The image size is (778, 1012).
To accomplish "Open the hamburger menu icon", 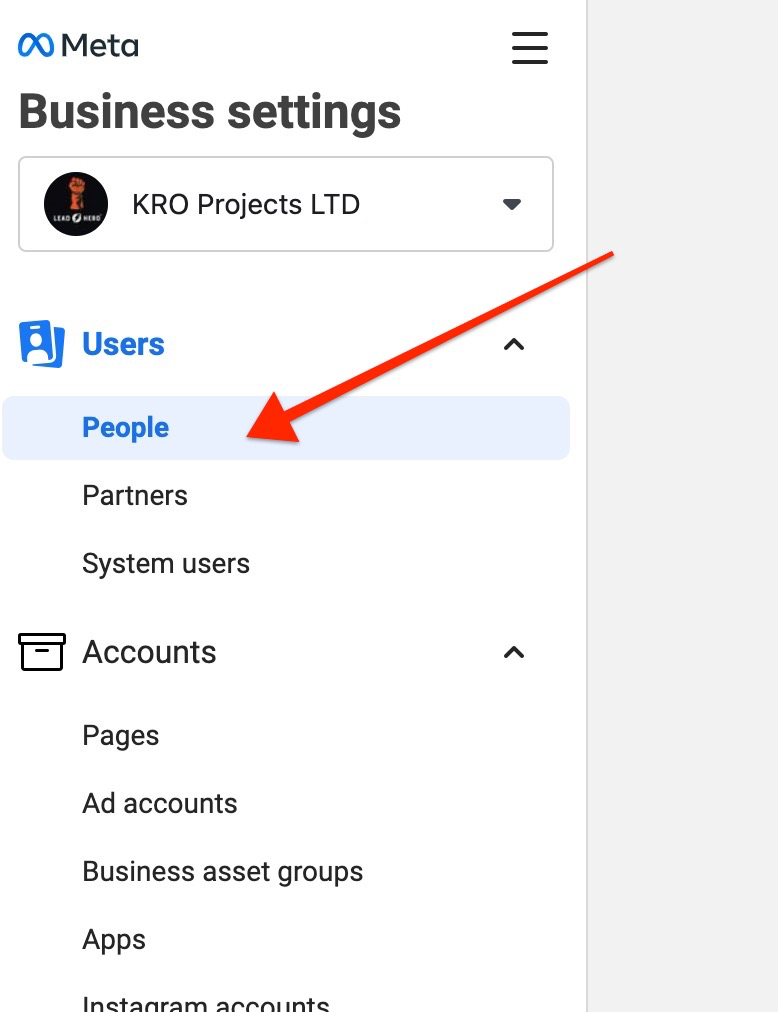I will pos(529,47).
